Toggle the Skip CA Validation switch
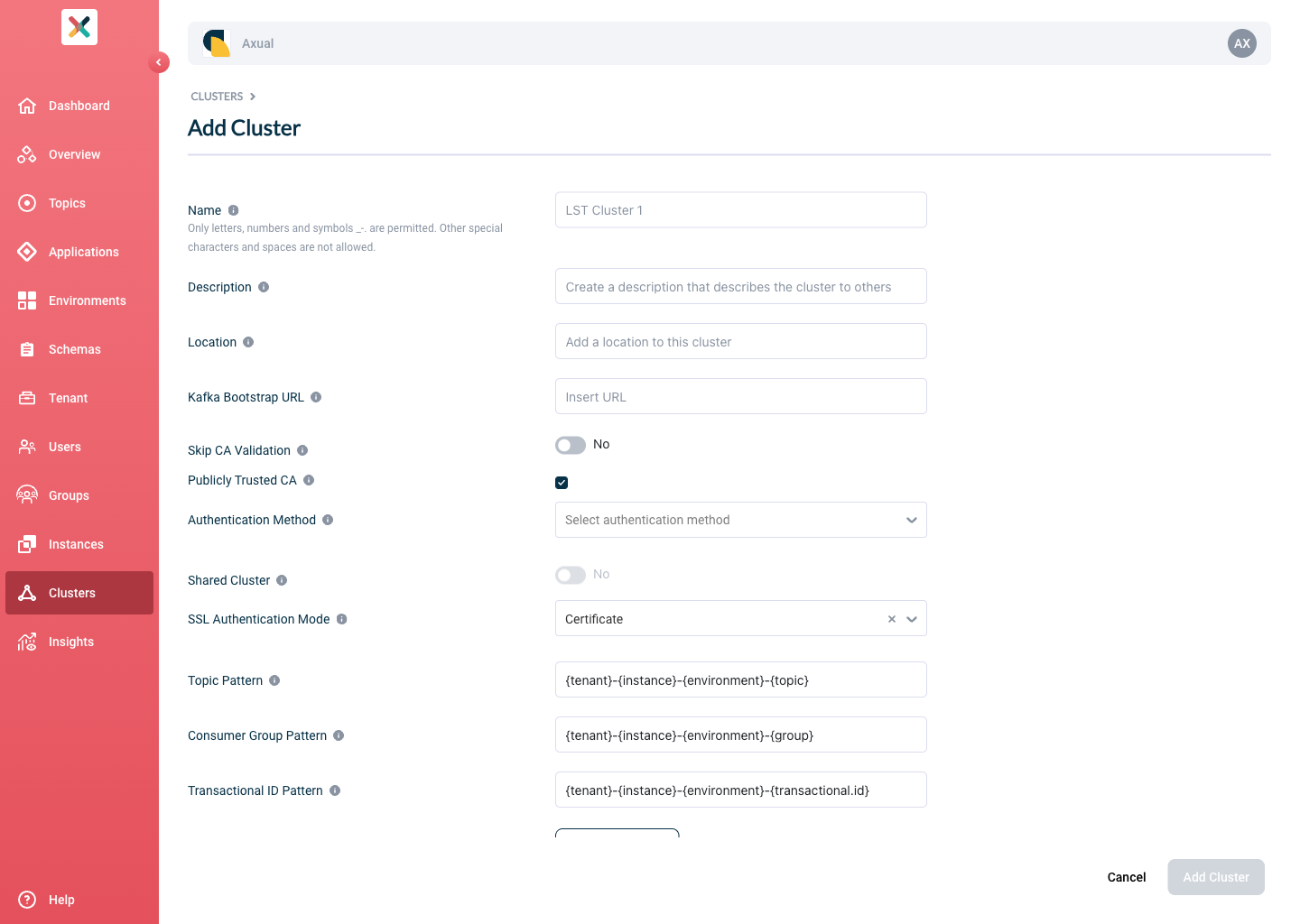Screen dimensions: 1300x924 click(x=571, y=445)
